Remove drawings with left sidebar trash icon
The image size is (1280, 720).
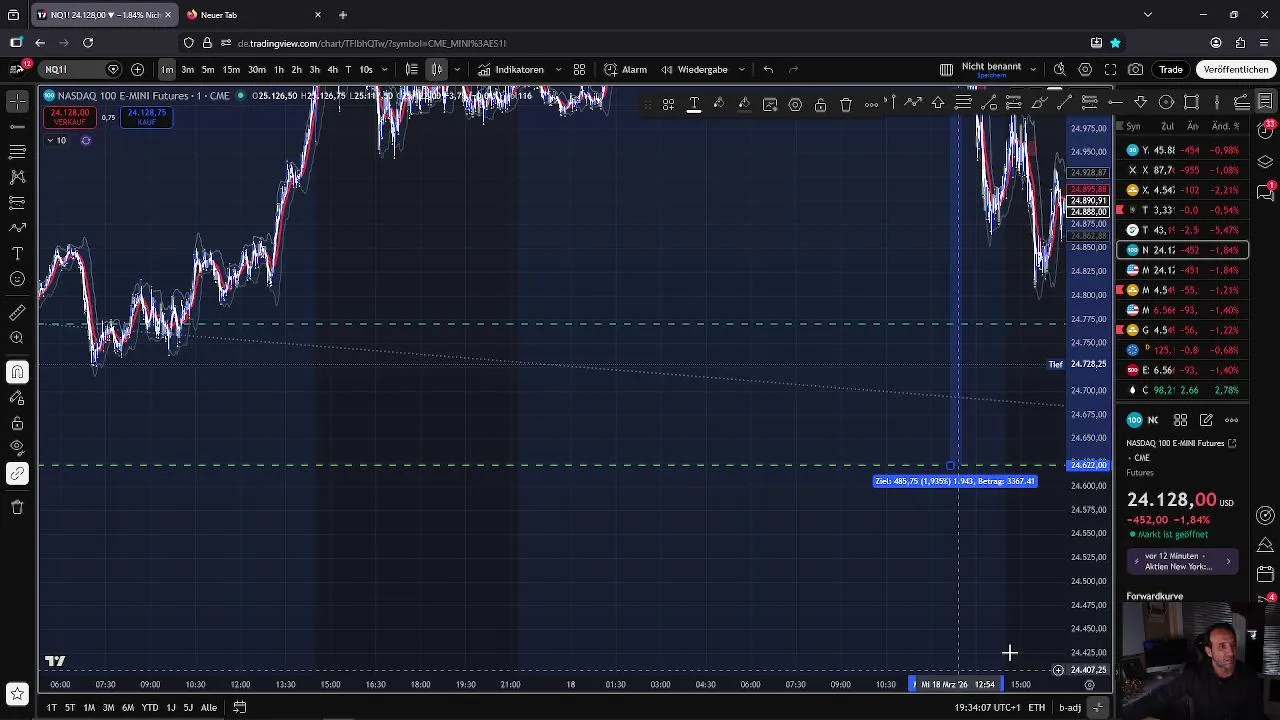pos(17,507)
